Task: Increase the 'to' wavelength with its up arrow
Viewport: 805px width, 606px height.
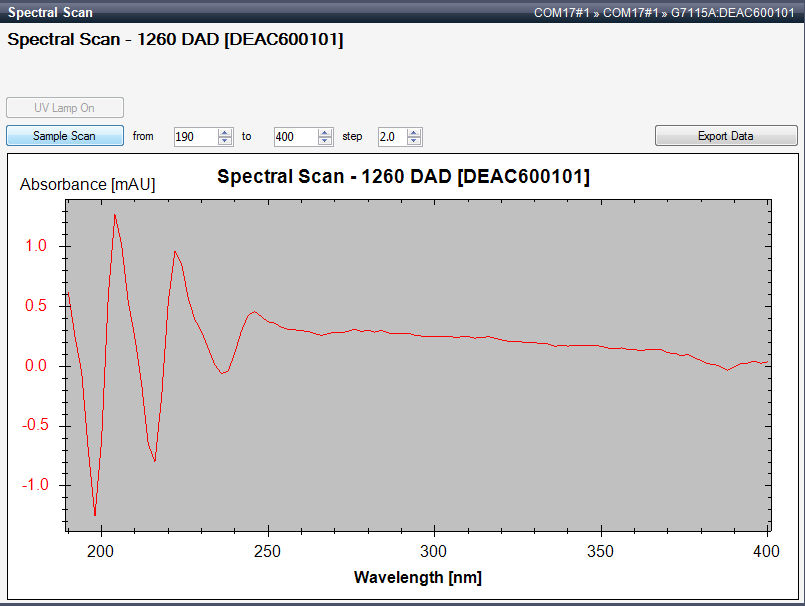Action: click(324, 132)
